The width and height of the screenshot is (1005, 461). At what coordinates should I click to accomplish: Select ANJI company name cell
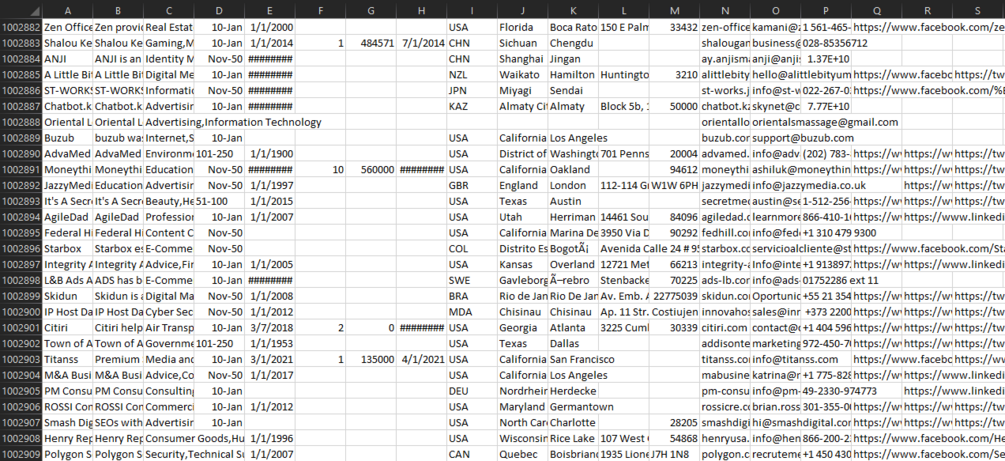(x=68, y=59)
